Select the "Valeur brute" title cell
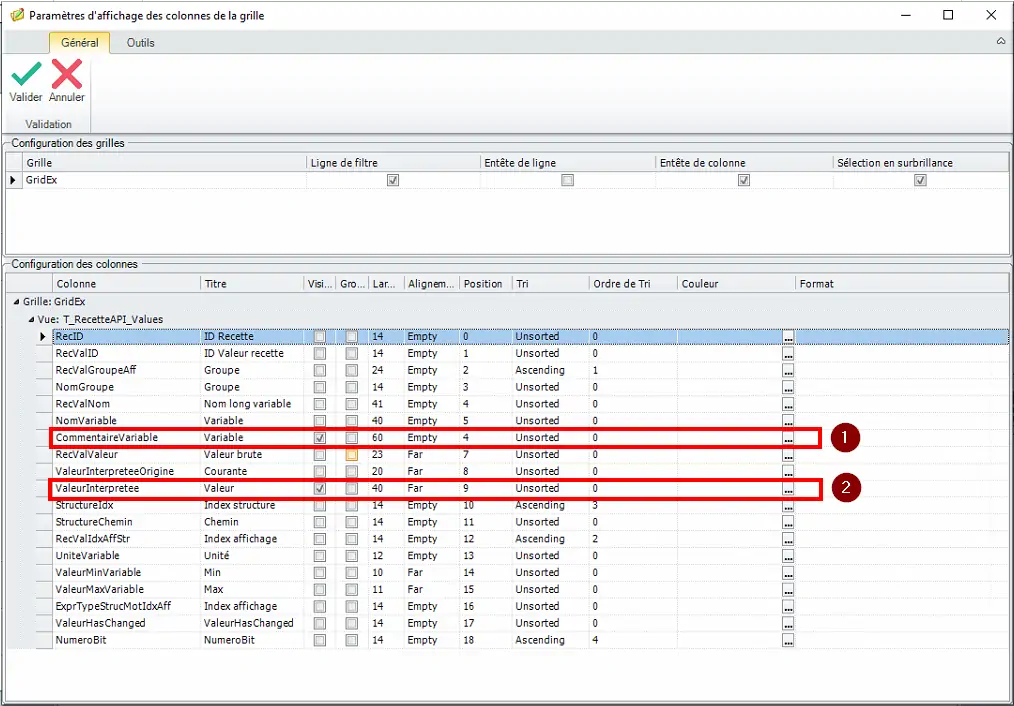The image size is (1014, 706). 252,455
